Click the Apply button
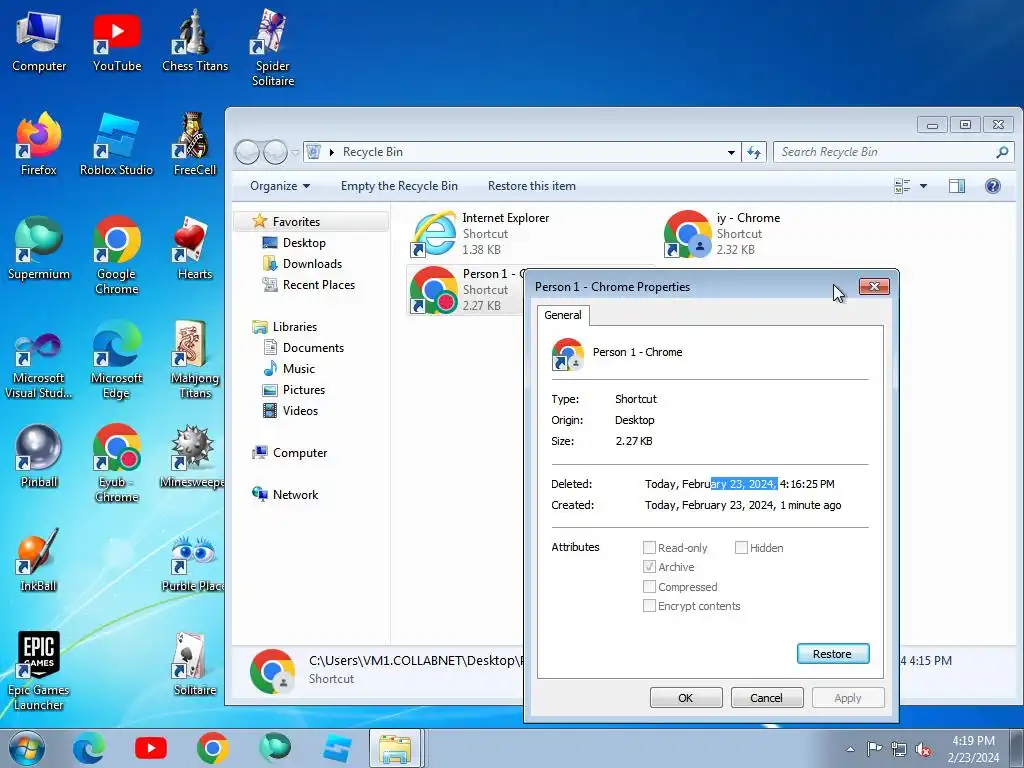 click(x=848, y=697)
